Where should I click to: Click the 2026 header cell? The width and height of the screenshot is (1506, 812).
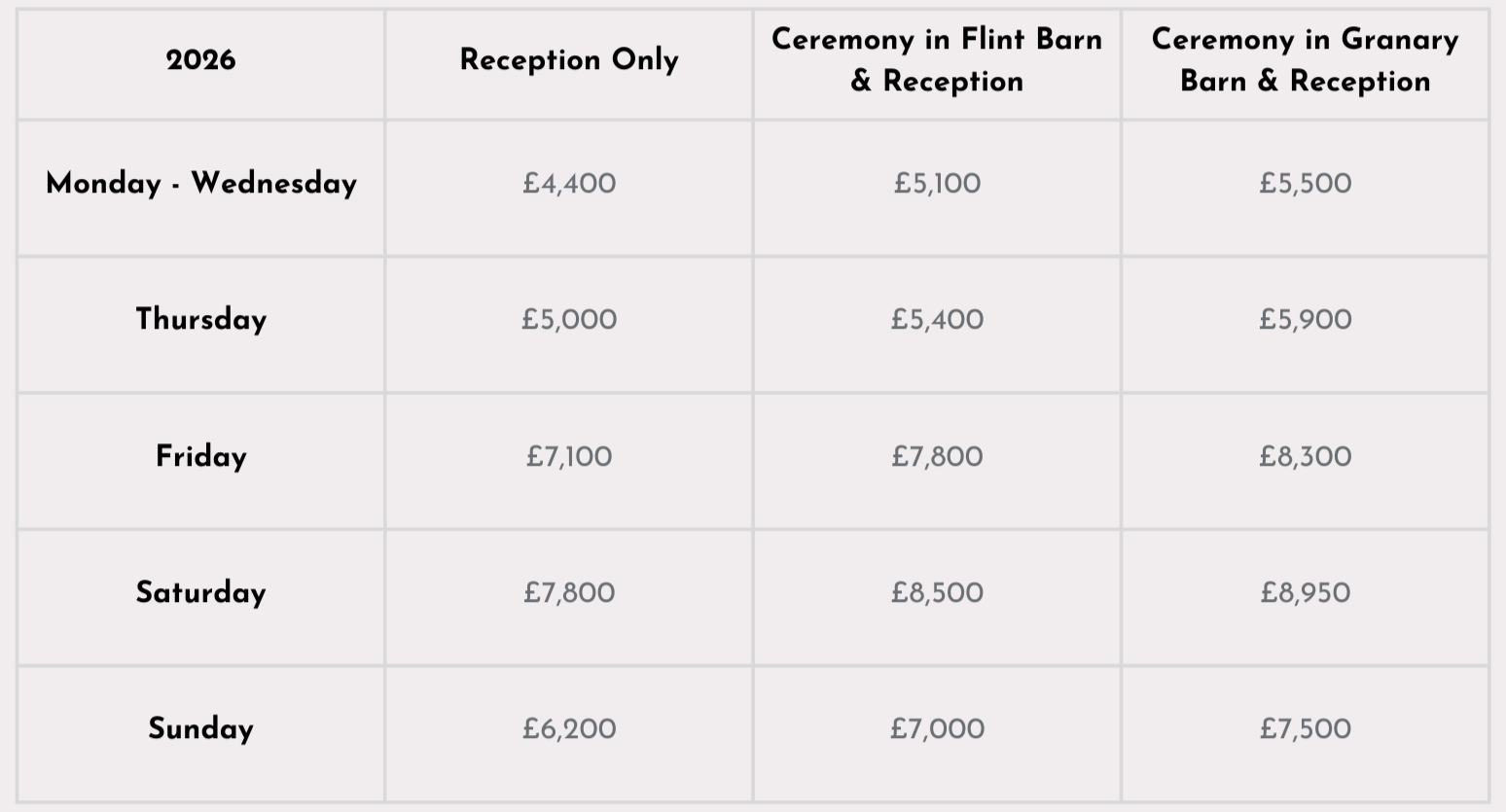coord(200,60)
